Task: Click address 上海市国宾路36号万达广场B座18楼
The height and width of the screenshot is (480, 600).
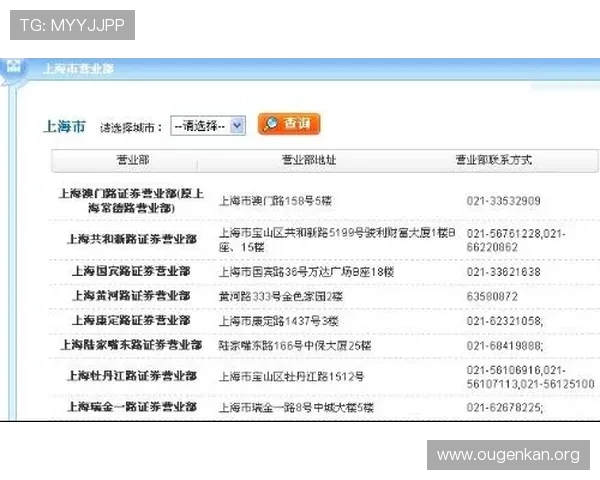Action: pos(306,272)
